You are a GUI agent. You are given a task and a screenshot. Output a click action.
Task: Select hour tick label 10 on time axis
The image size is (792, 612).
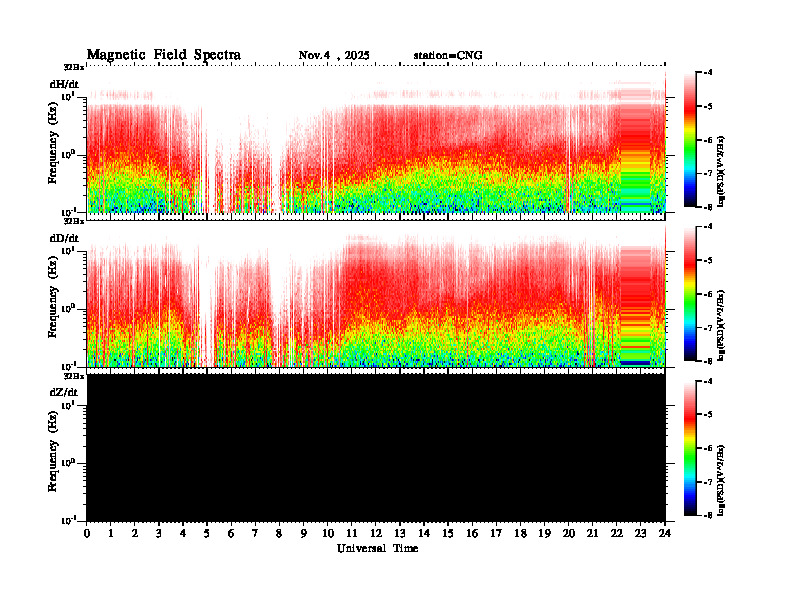coord(328,533)
